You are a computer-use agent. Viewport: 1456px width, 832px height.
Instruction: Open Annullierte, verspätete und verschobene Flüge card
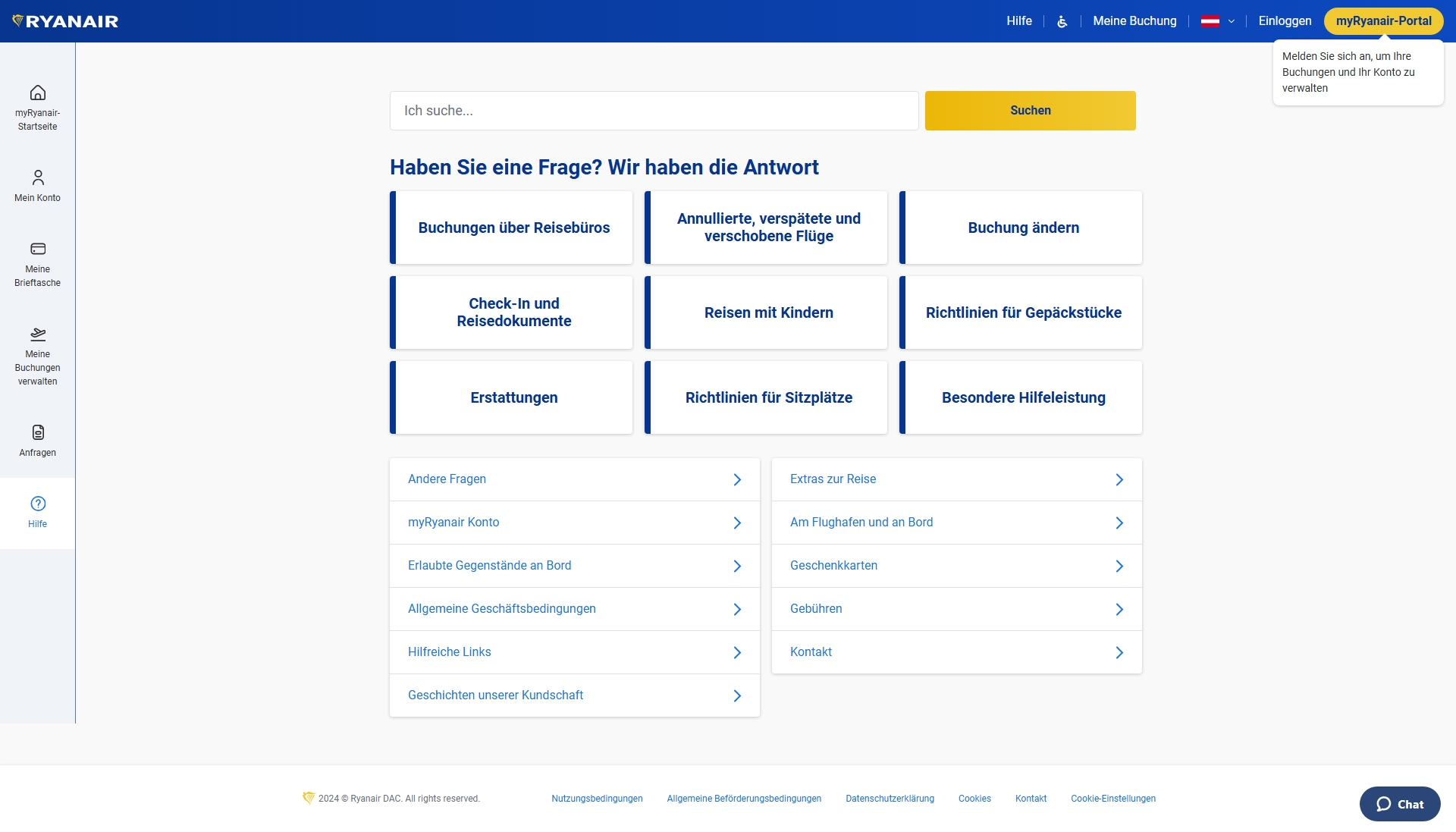[x=766, y=228]
